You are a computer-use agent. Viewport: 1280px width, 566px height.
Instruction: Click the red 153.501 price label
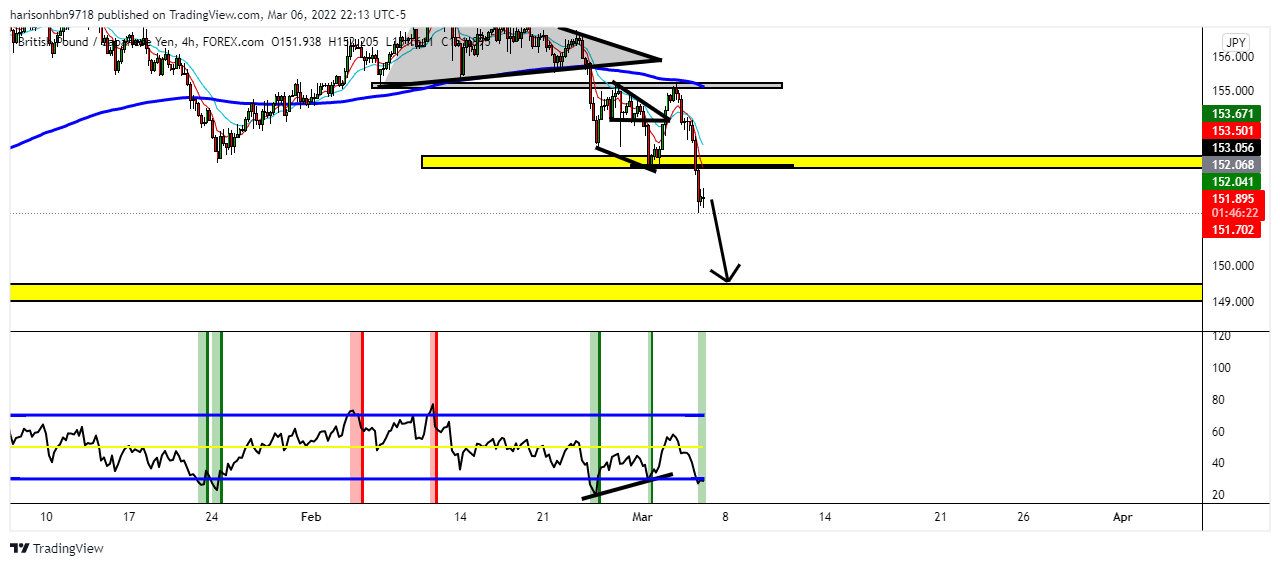tap(1231, 131)
